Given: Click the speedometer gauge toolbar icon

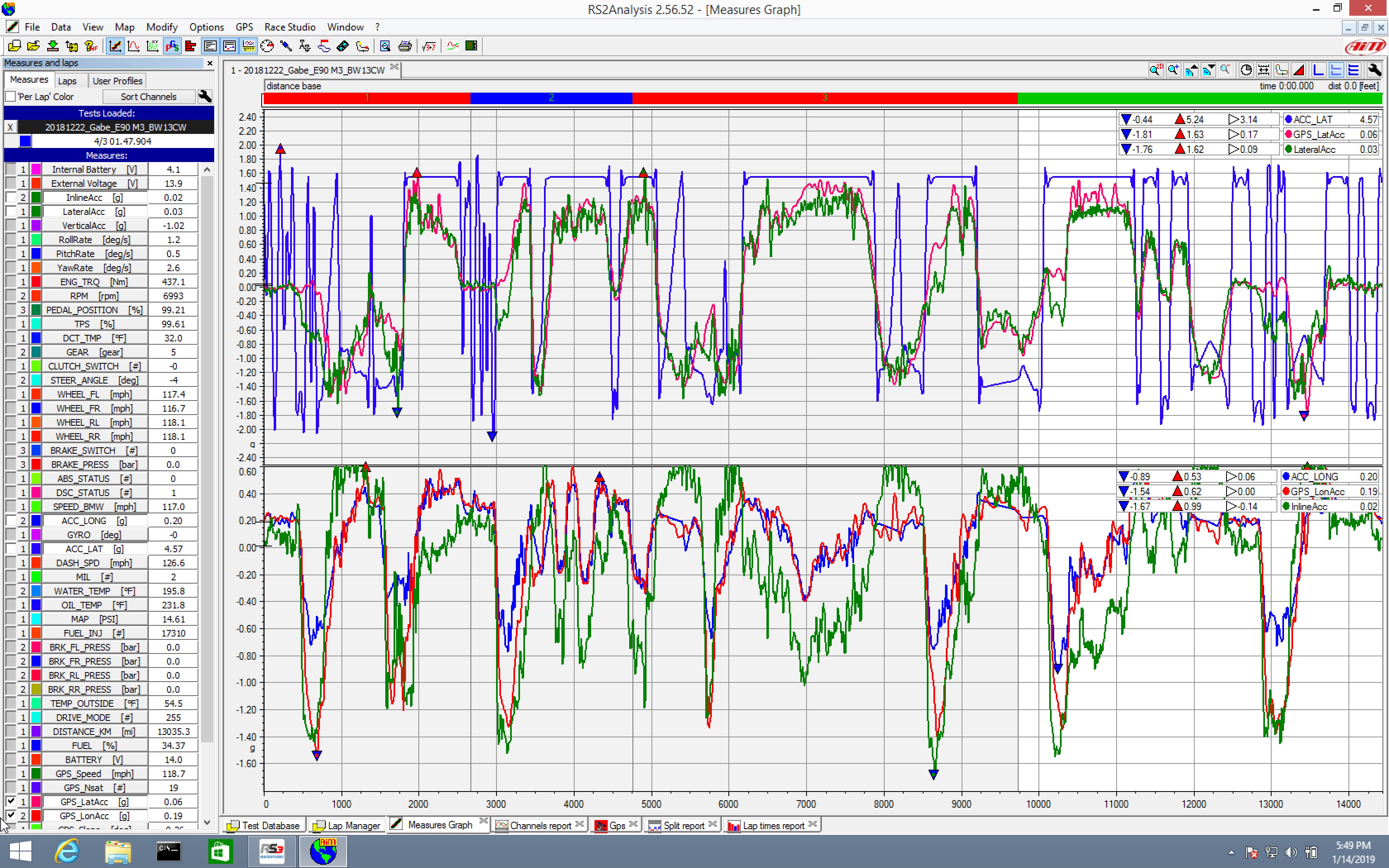Looking at the screenshot, I should (267, 46).
